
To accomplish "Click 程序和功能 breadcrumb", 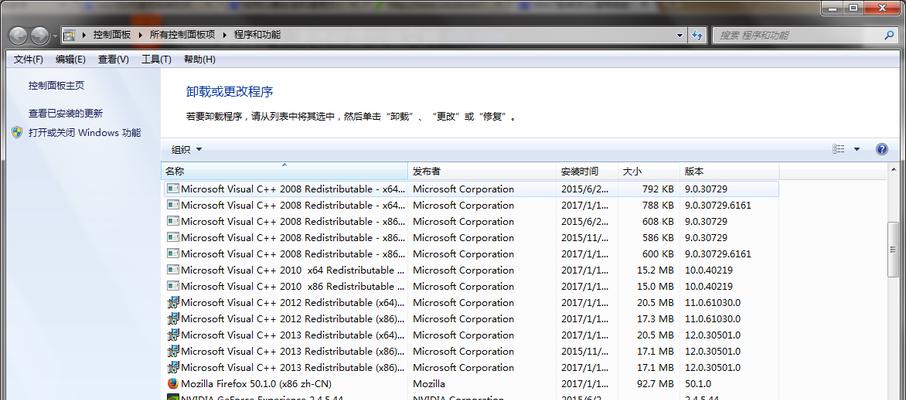I will [x=257, y=35].
